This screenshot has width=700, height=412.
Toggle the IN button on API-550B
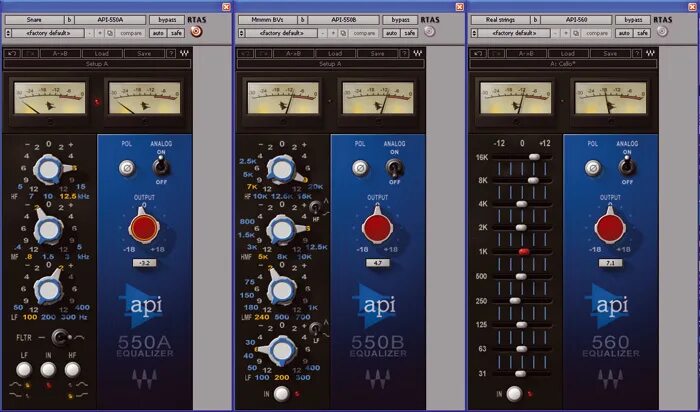pyautogui.click(x=281, y=394)
